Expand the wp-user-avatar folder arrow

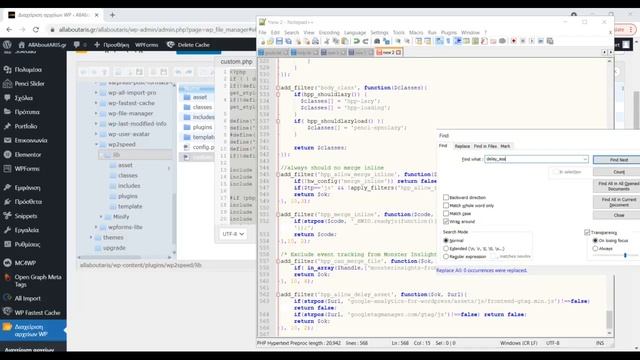tap(96, 134)
